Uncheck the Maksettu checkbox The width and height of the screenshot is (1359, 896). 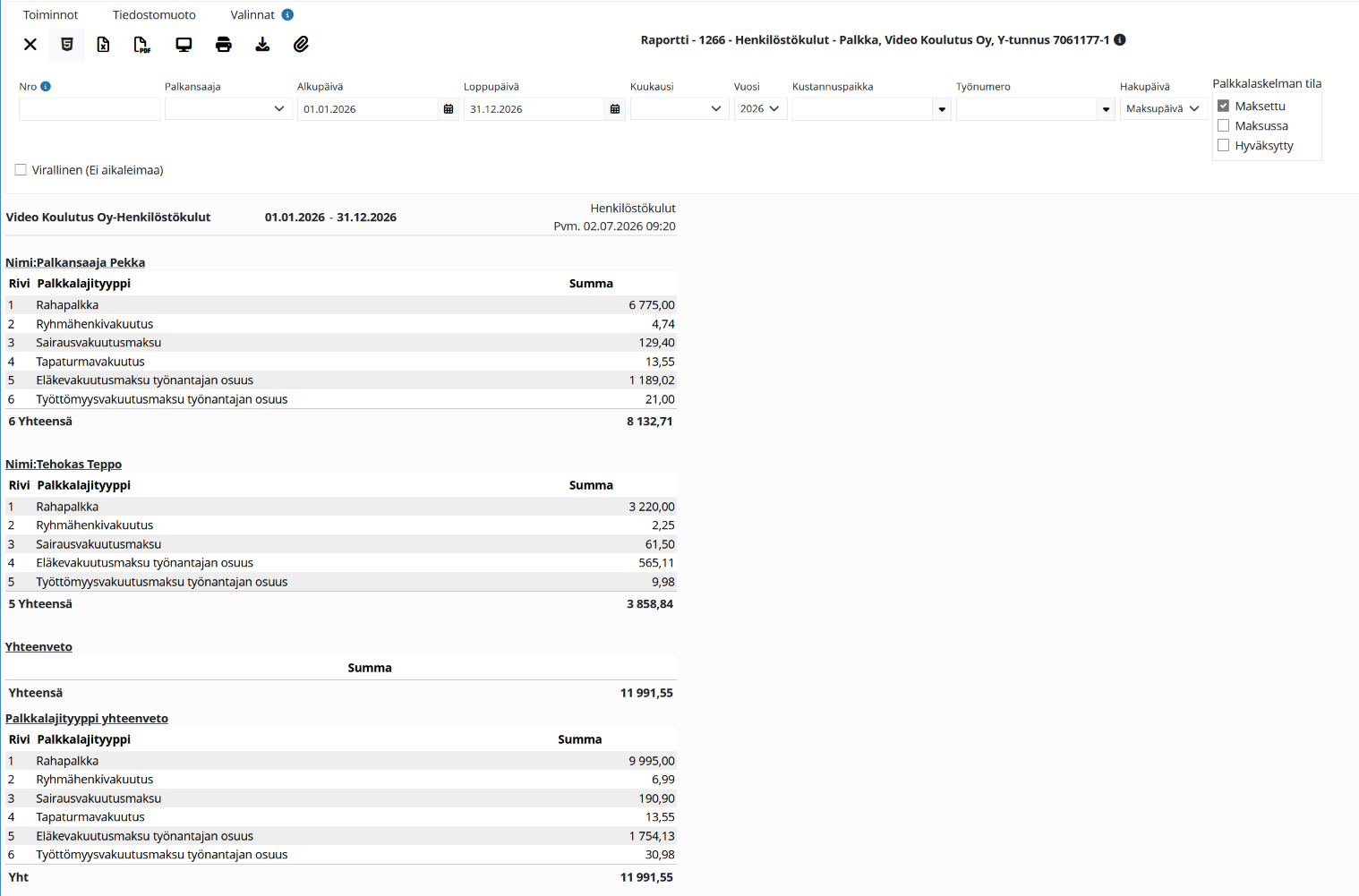[1223, 106]
